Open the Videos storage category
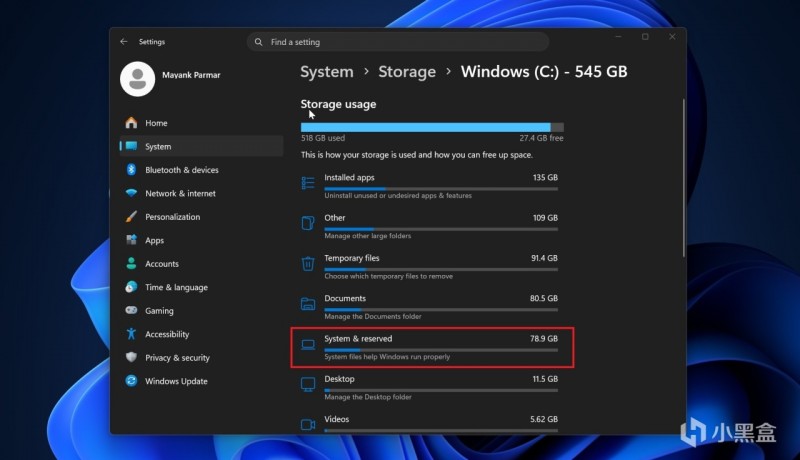 [x=432, y=423]
